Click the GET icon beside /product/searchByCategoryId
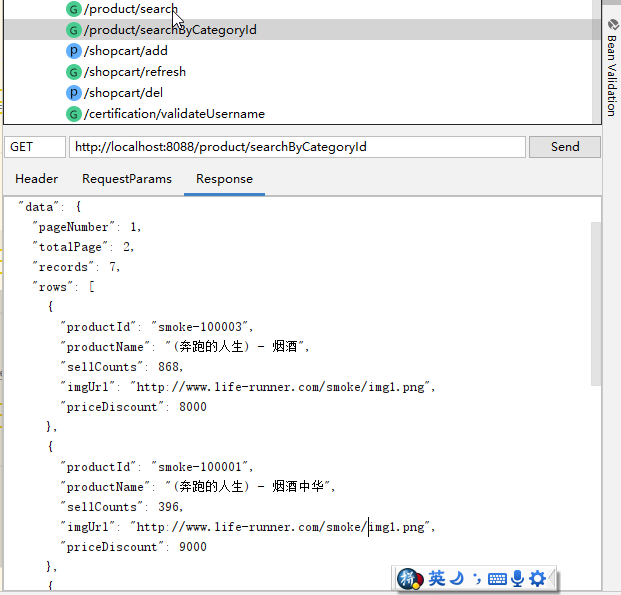The image size is (621, 595). [73, 30]
